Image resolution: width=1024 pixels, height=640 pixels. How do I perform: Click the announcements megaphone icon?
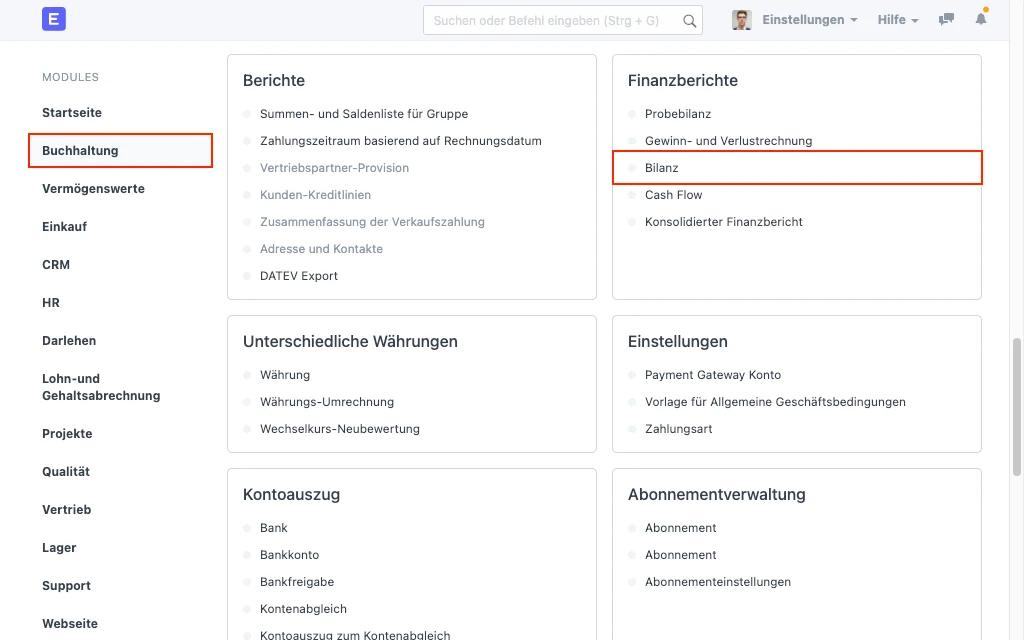pyautogui.click(x=945, y=19)
